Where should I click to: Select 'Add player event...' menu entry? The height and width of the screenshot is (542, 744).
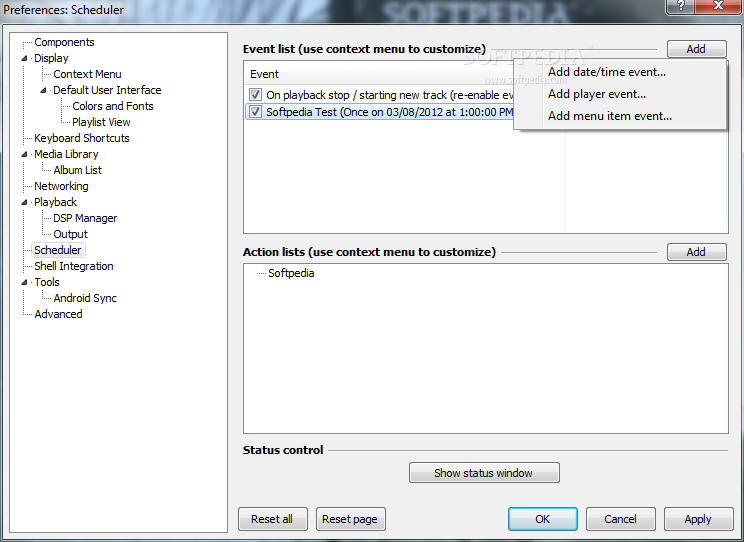(596, 94)
